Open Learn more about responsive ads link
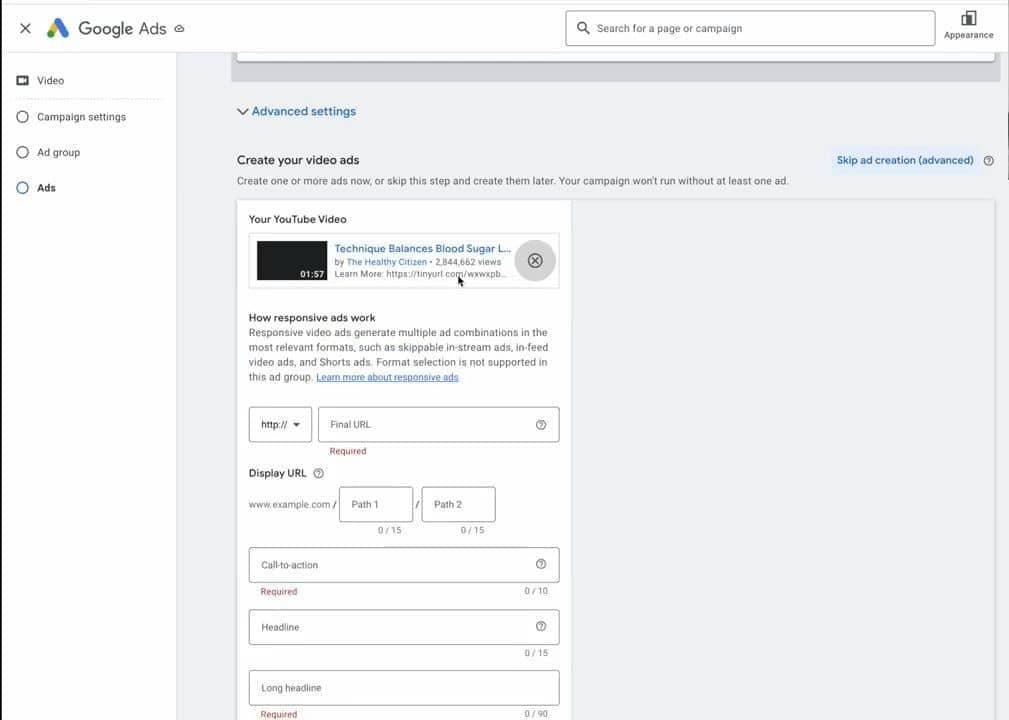The image size is (1009, 720). click(x=387, y=377)
